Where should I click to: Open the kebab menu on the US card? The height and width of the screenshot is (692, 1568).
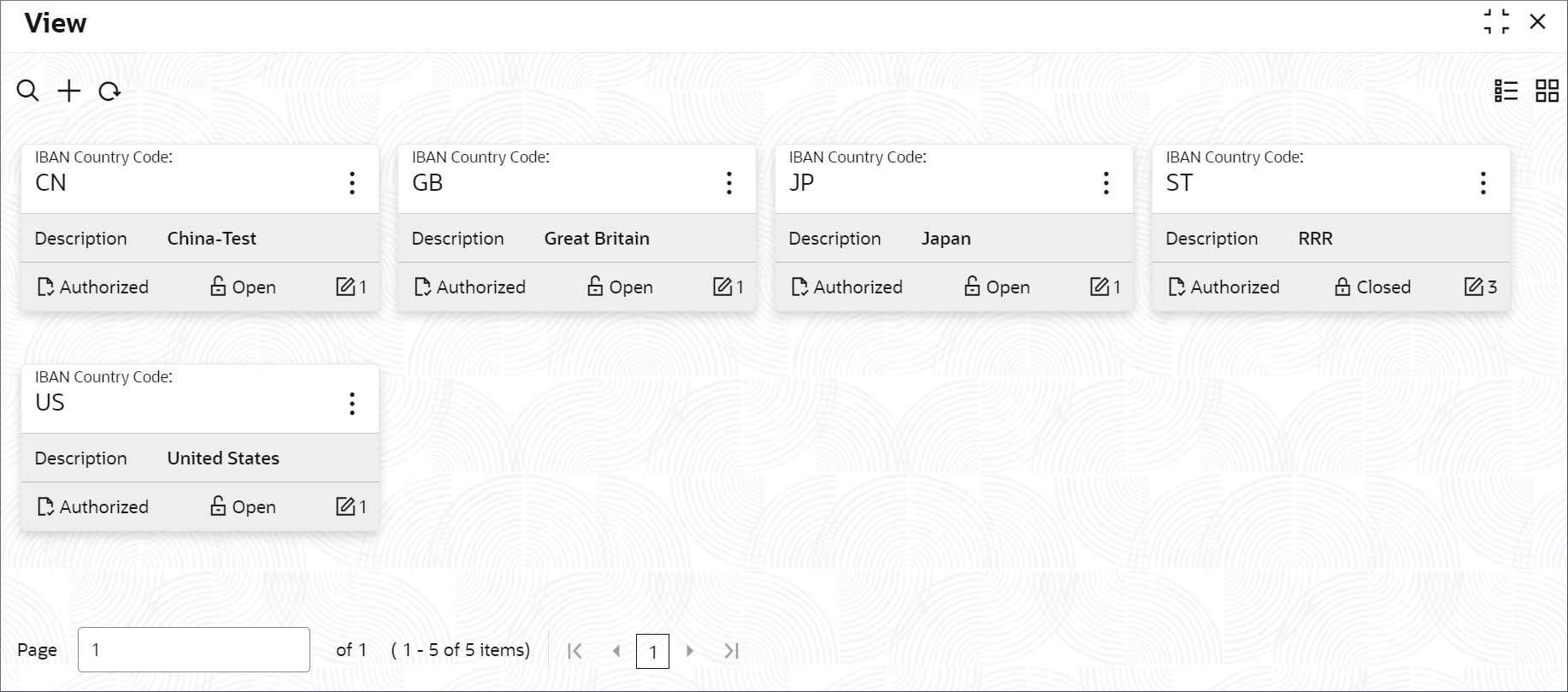point(352,404)
